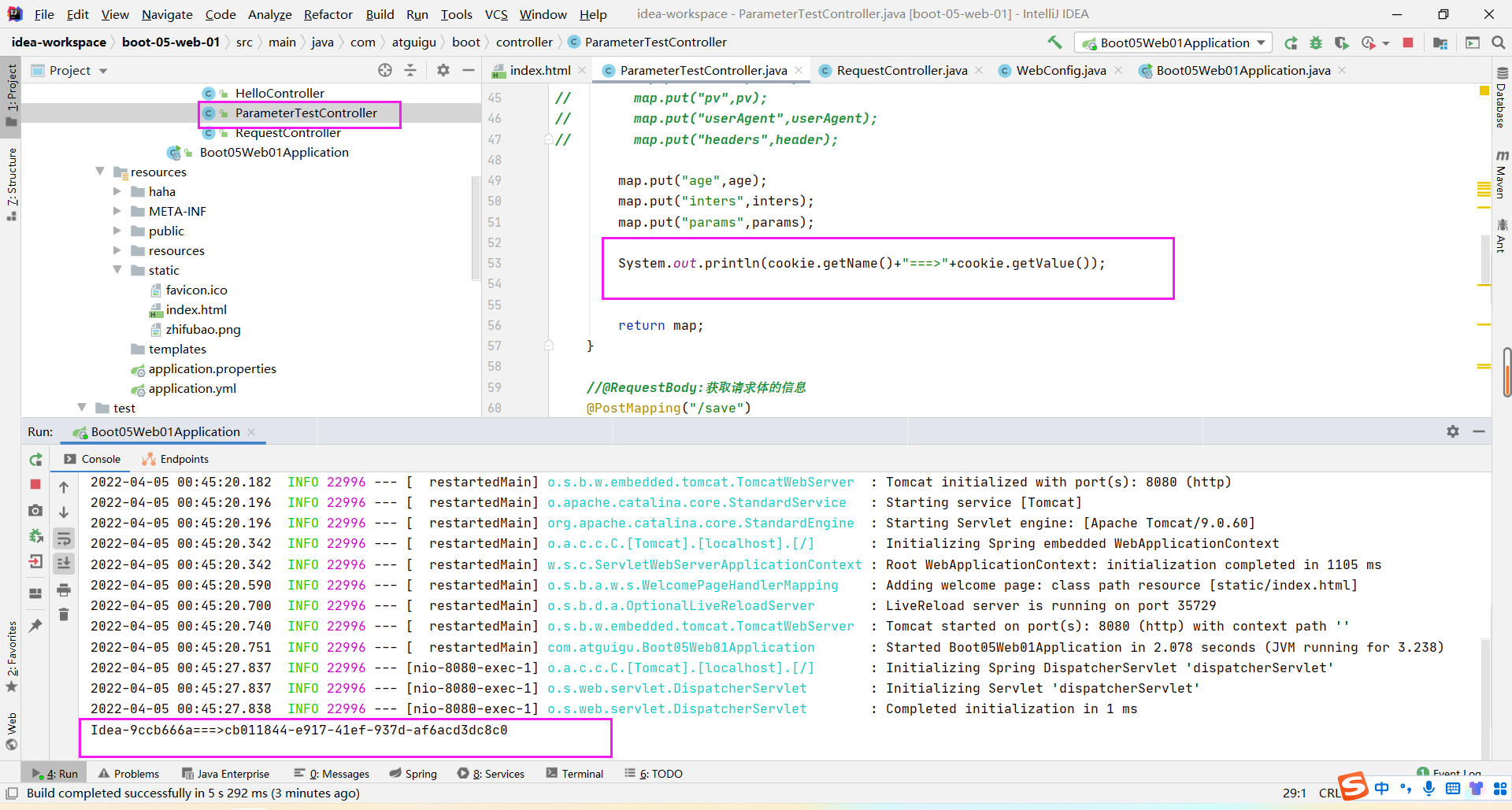Pin the Run tab with pin icon
The image size is (1512, 810).
click(35, 626)
